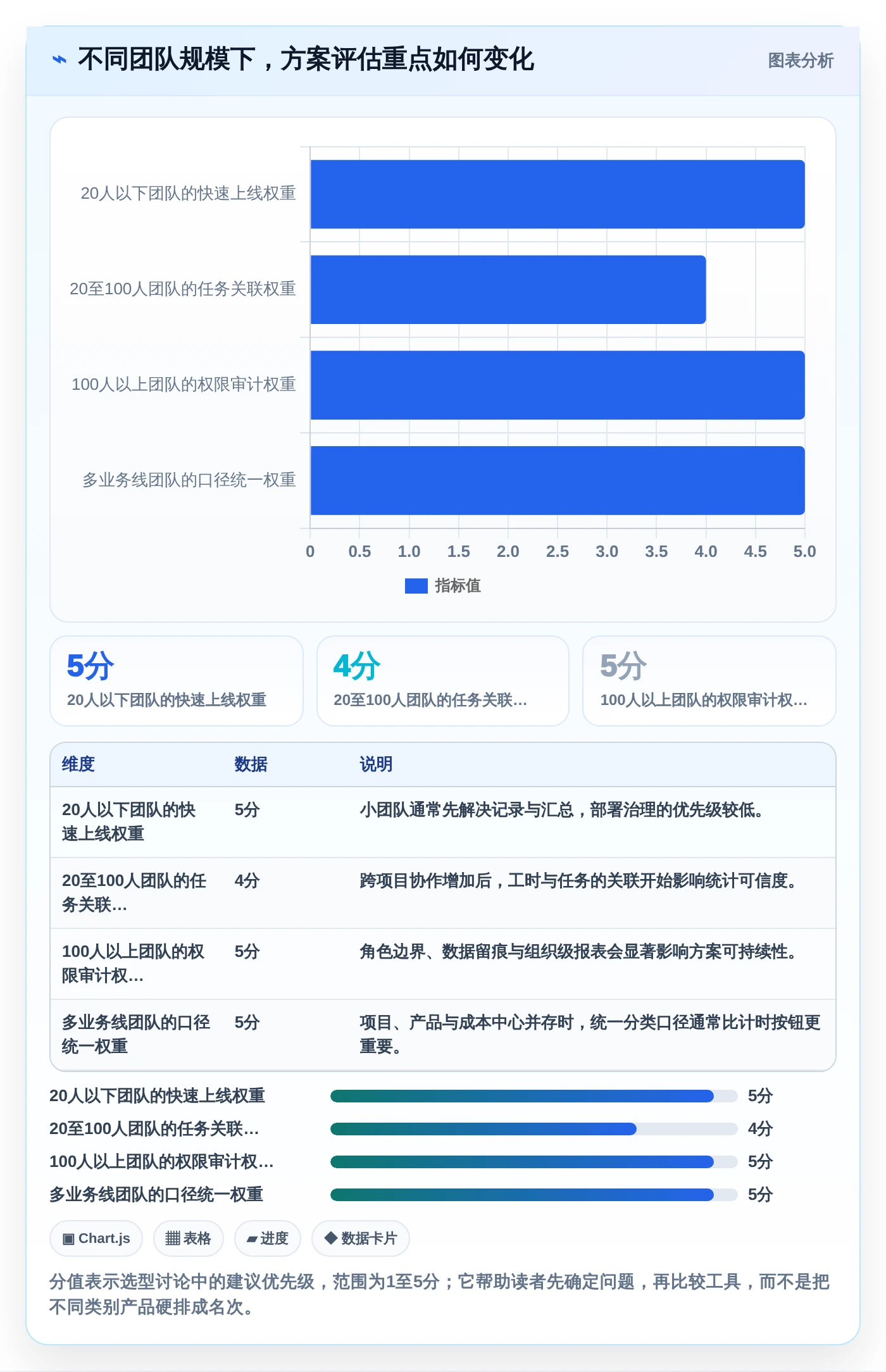Select the 100人以上团队的权限审计权重 chart bar
Screen dimensions: 886x1372
pos(558,385)
